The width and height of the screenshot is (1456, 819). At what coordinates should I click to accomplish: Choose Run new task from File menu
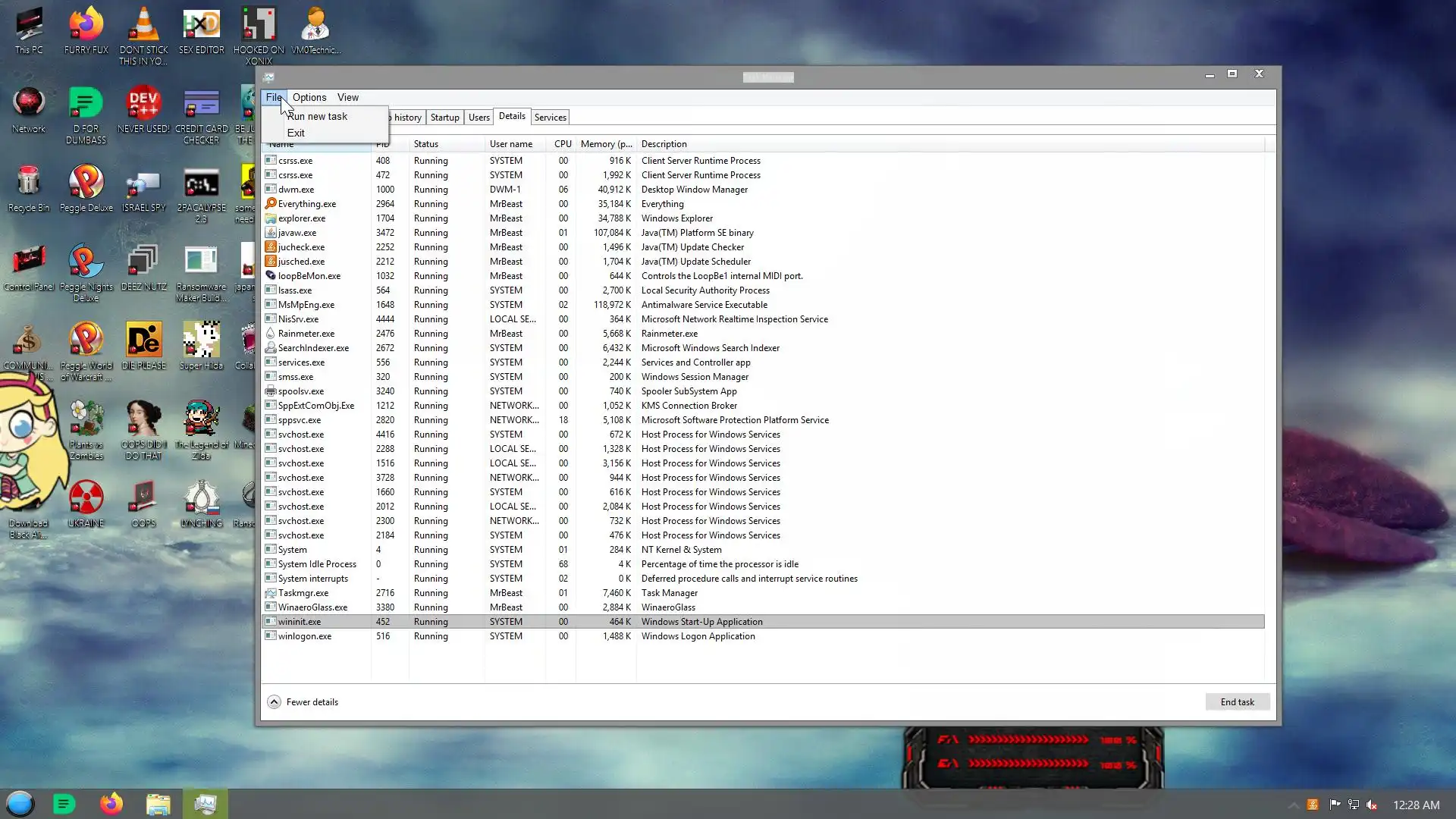coord(317,116)
